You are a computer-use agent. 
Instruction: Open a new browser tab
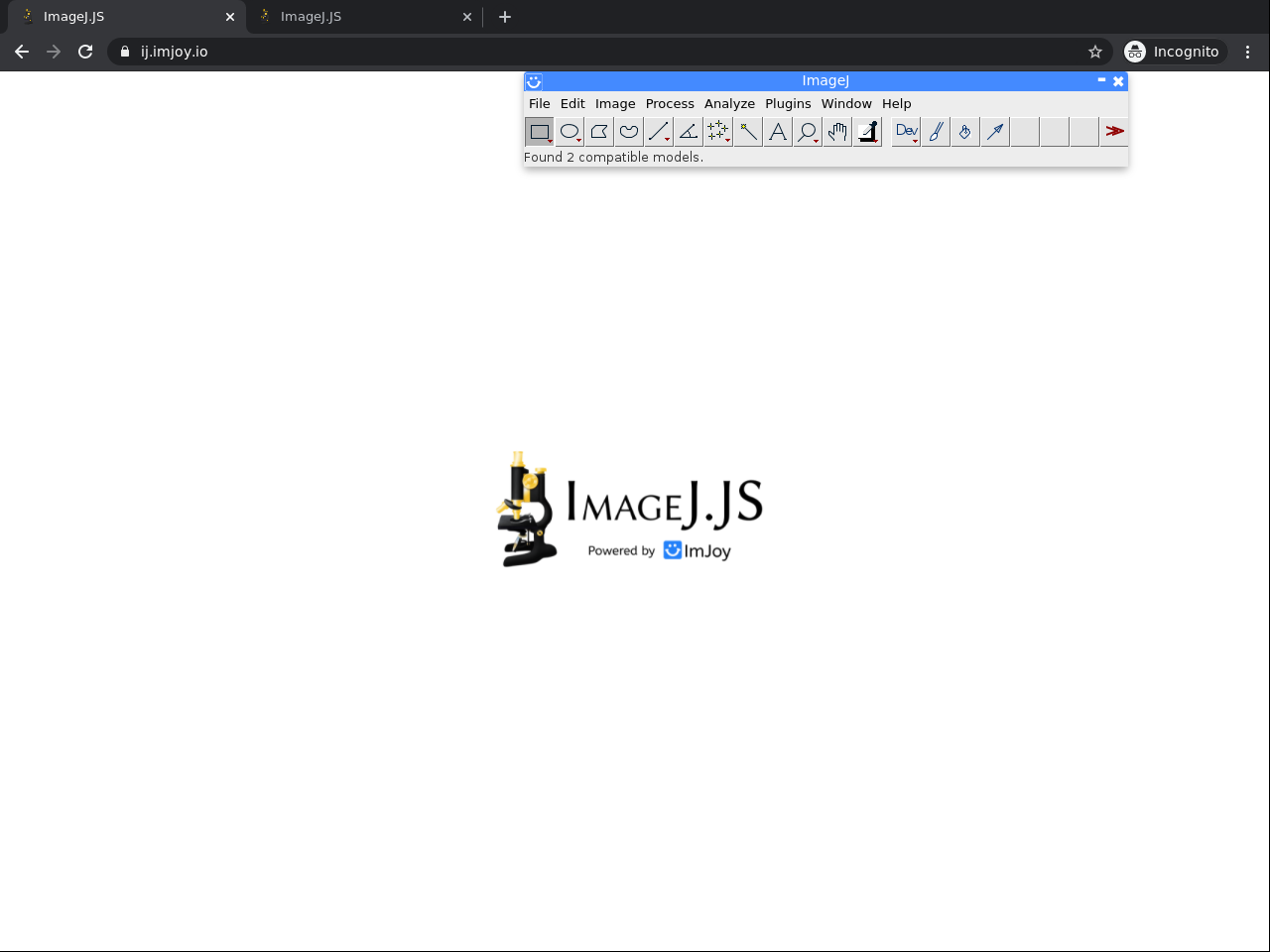pyautogui.click(x=505, y=17)
